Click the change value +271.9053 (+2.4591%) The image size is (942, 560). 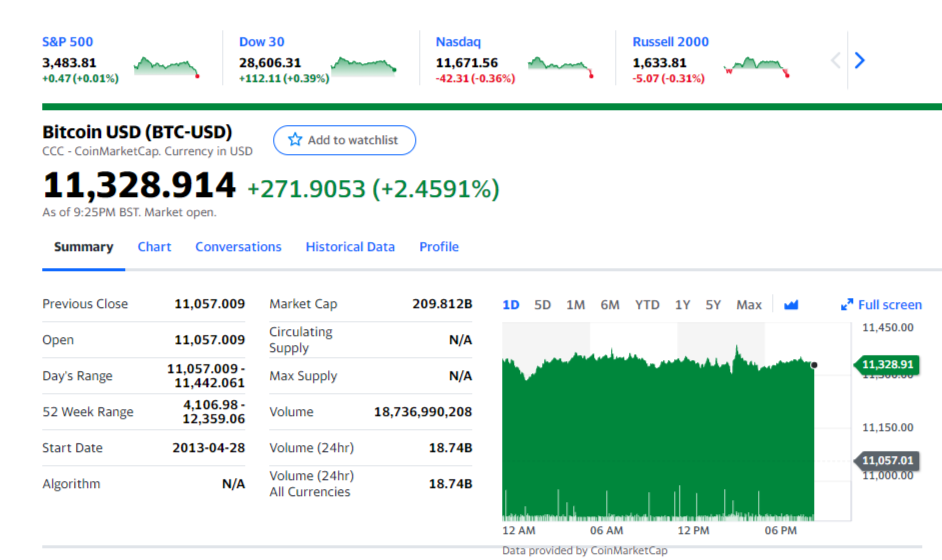point(373,189)
